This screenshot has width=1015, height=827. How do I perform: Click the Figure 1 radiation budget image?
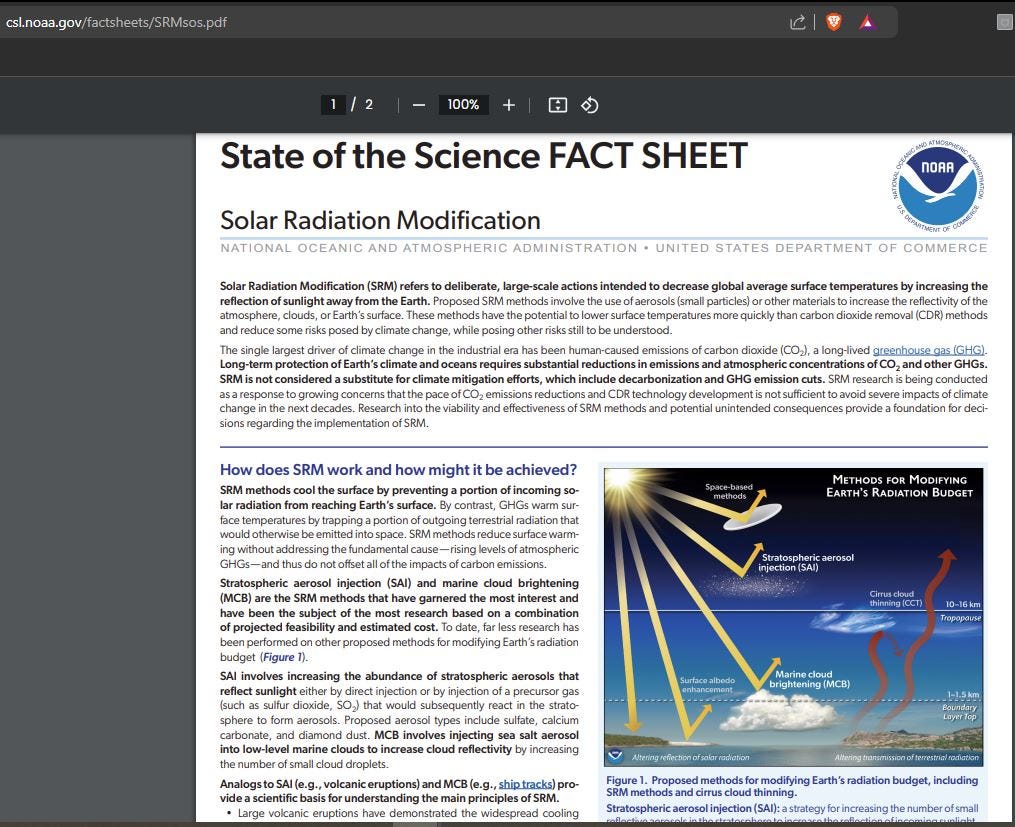click(793, 617)
